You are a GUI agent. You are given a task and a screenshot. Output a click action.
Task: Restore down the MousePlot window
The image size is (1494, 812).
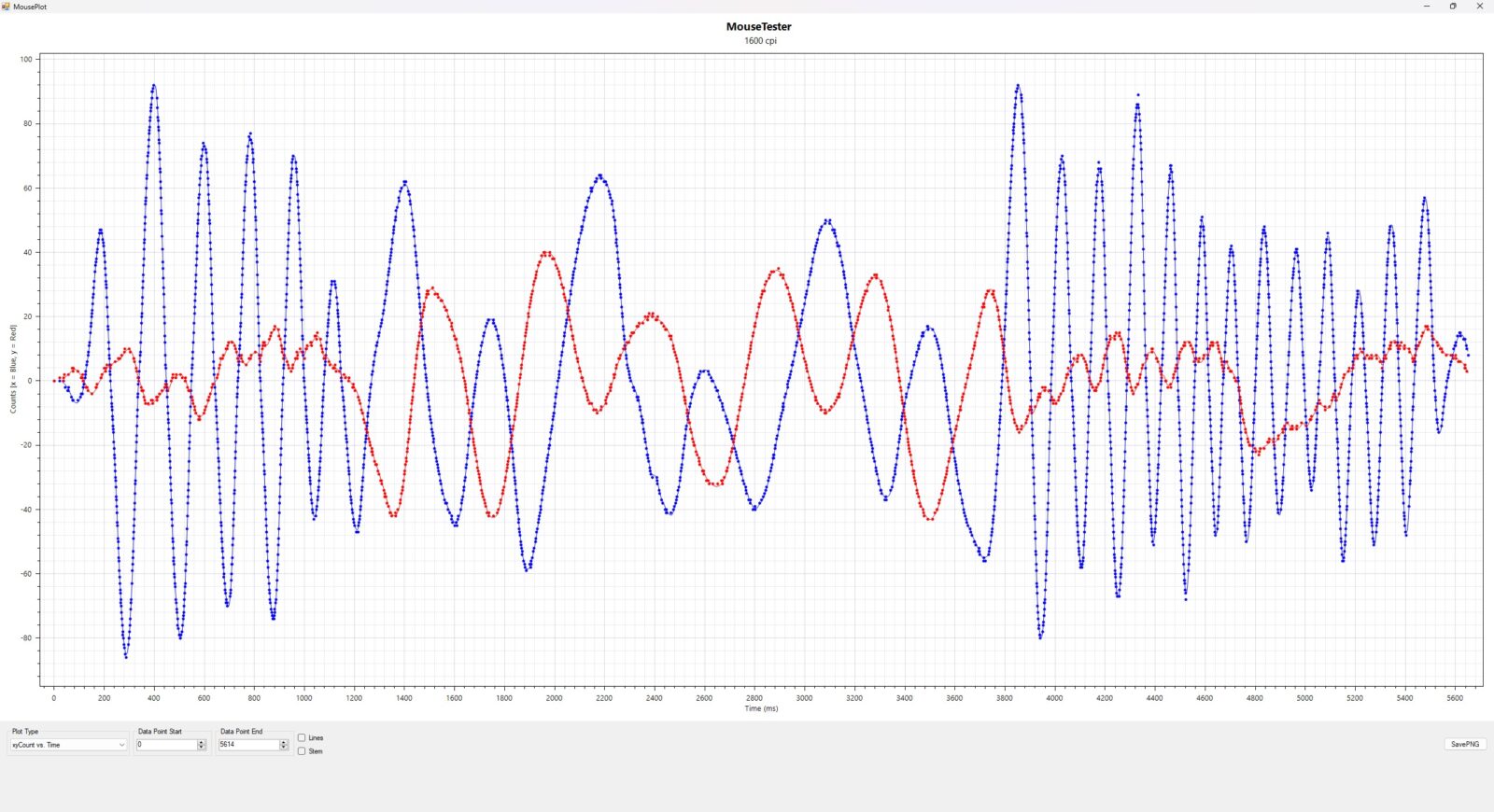[x=1453, y=7]
